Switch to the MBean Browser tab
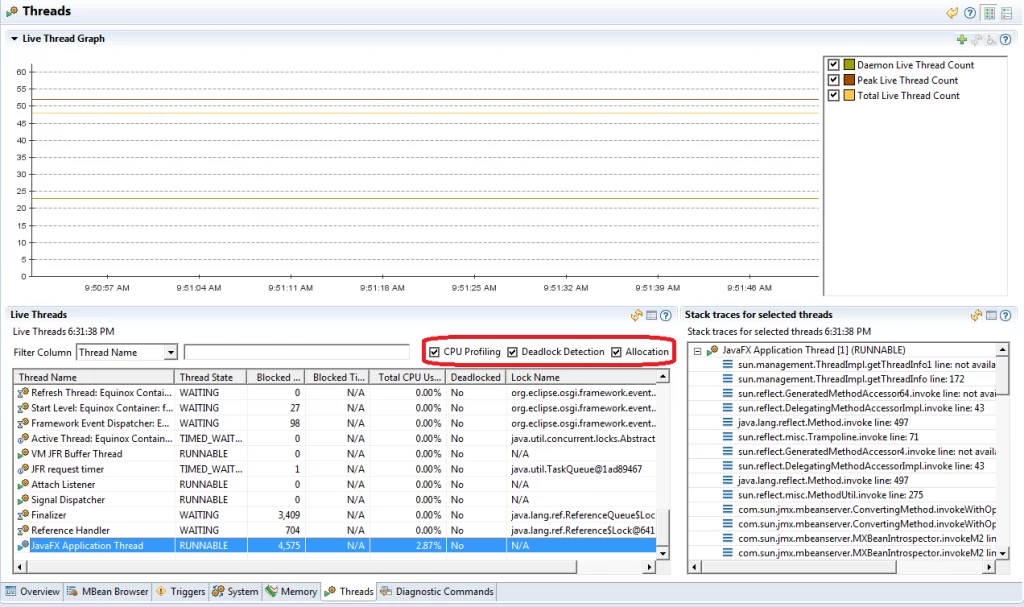Screen dimensions: 1024x607 coord(108,592)
